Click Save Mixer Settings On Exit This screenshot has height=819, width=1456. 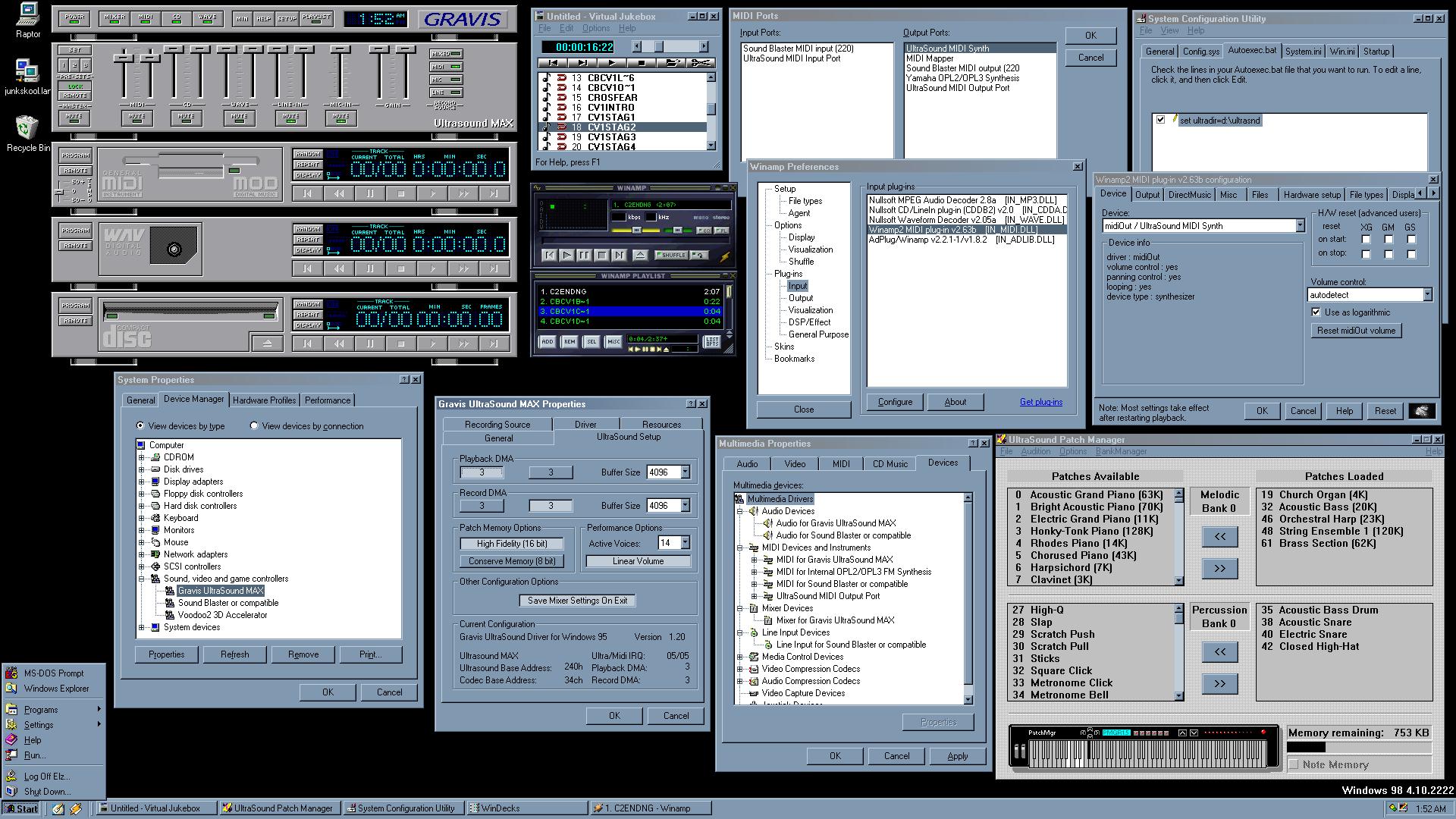point(577,601)
